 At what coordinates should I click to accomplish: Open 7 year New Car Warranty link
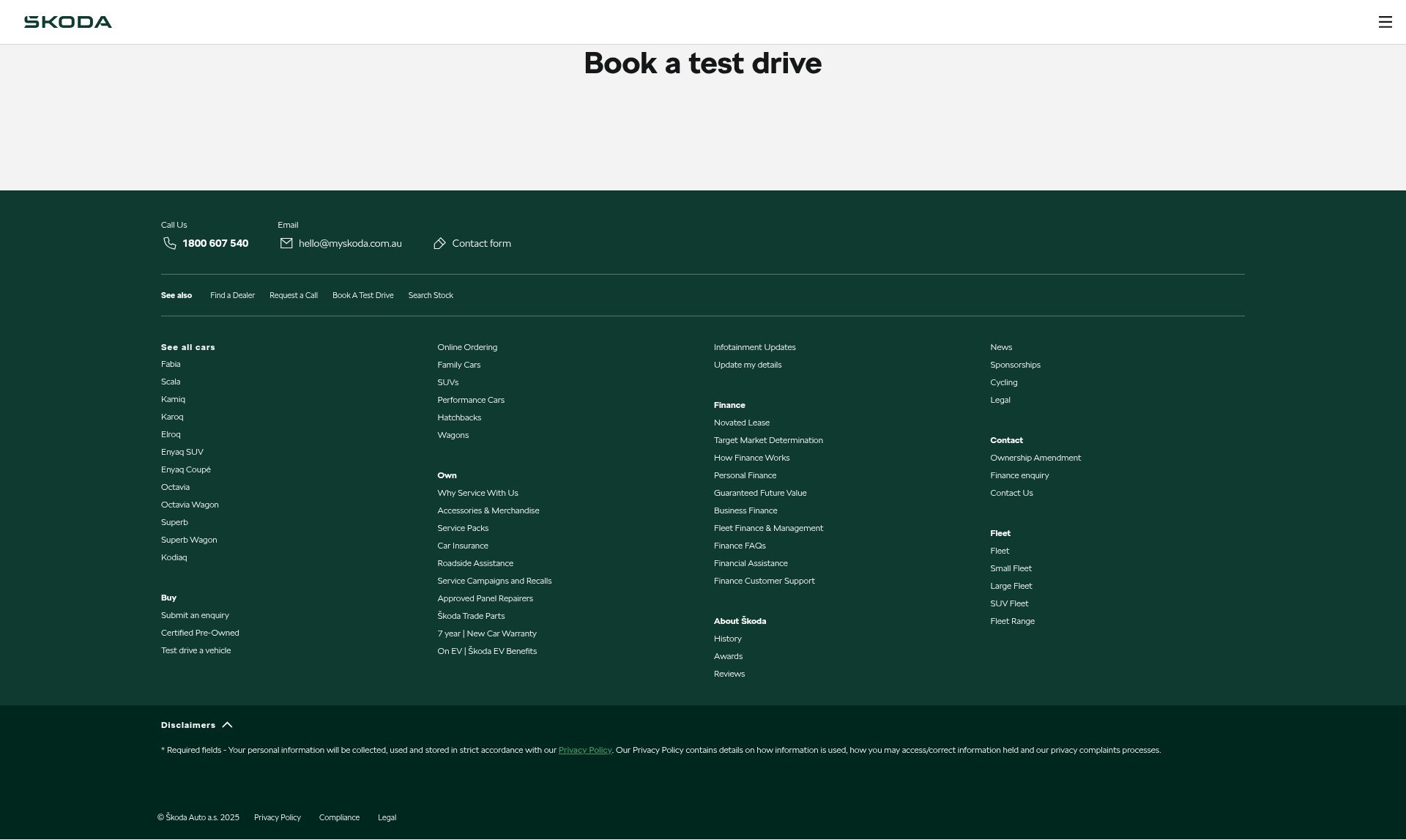point(487,634)
